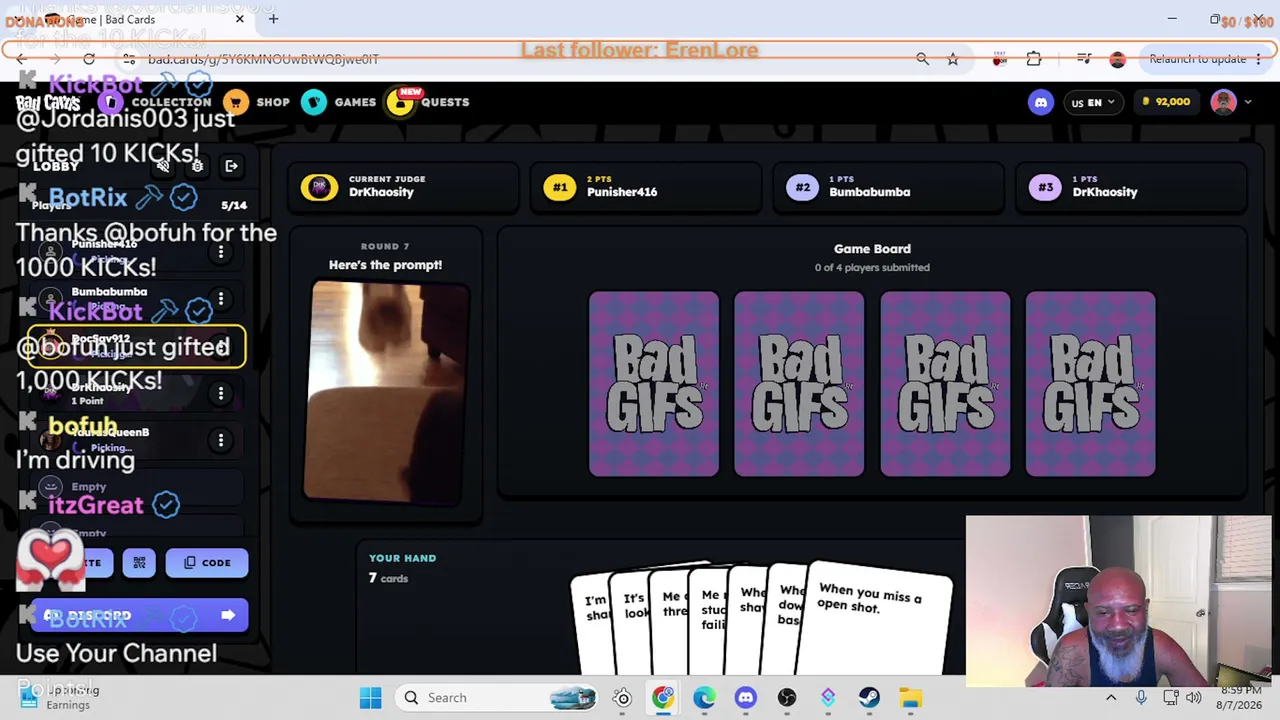Image resolution: width=1280 pixels, height=720 pixels.
Task: Click the fourth Bad GIFs card
Action: click(x=1091, y=384)
